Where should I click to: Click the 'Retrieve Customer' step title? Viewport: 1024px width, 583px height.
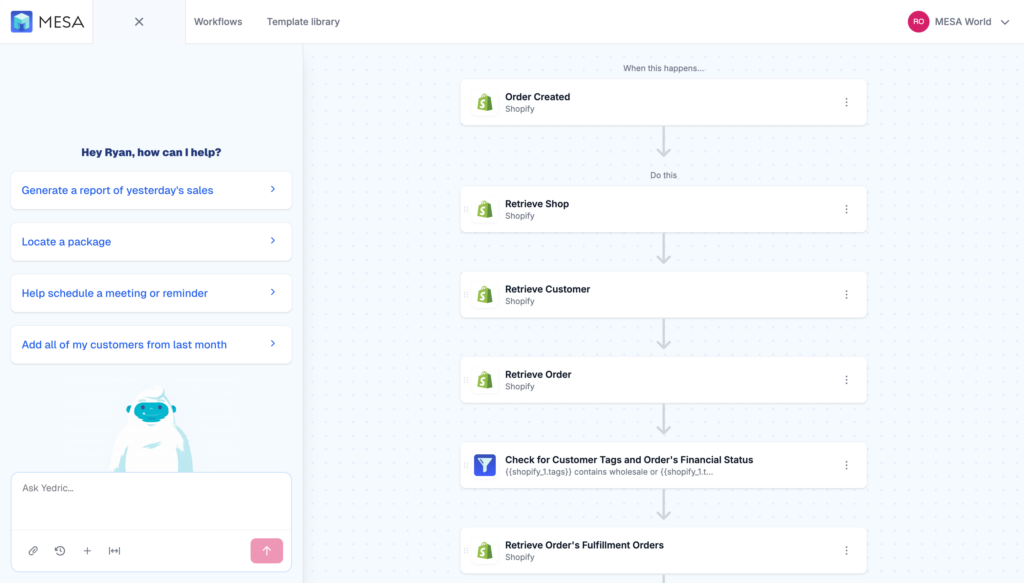pyautogui.click(x=547, y=289)
